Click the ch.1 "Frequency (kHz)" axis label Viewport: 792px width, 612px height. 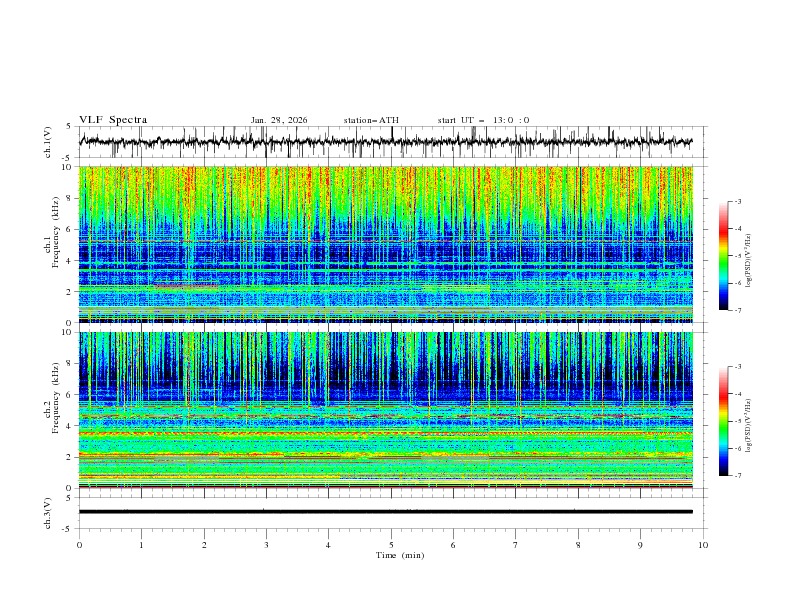[56, 230]
